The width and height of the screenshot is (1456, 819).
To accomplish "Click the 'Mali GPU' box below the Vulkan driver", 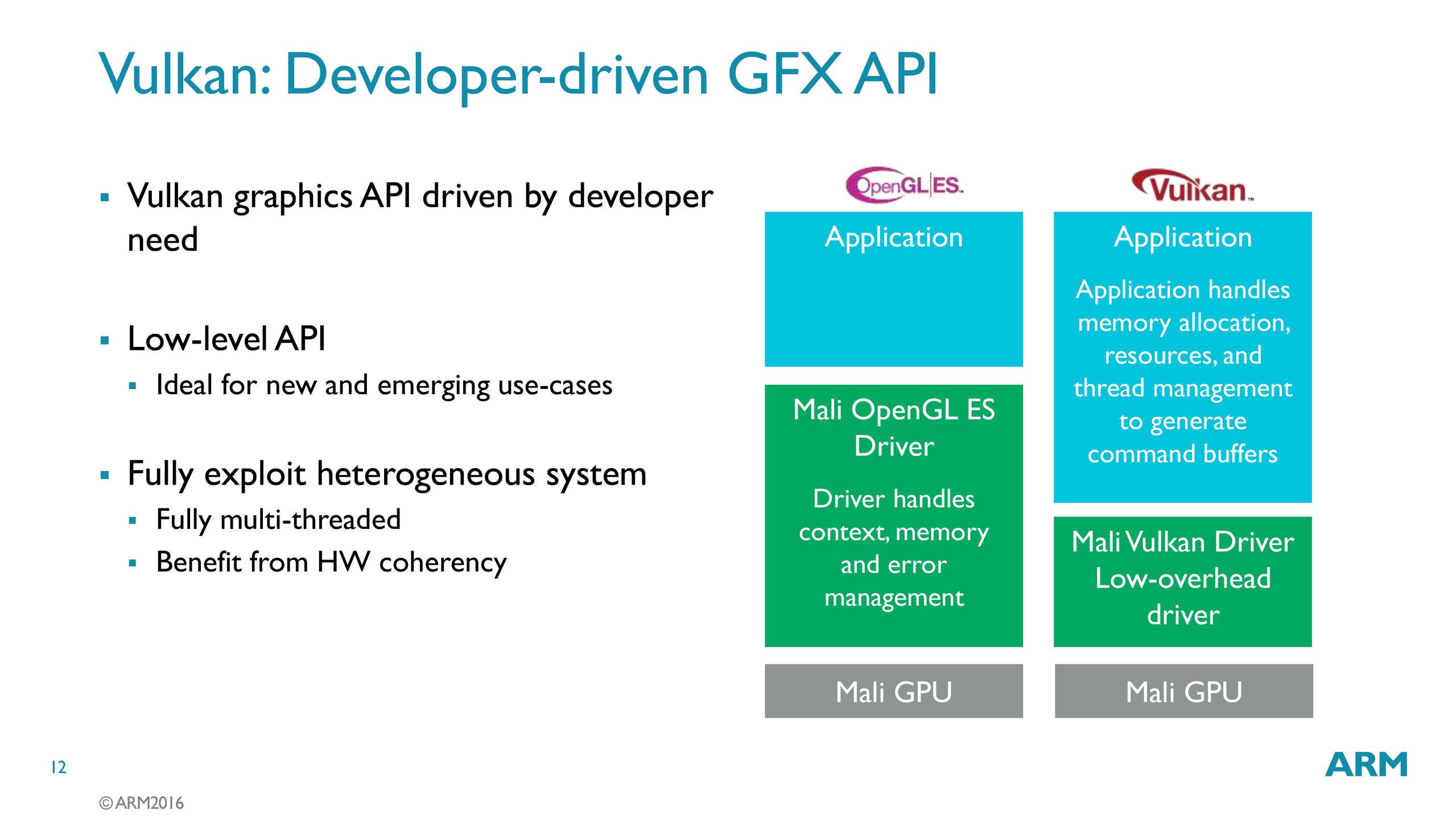I will click(1184, 691).
